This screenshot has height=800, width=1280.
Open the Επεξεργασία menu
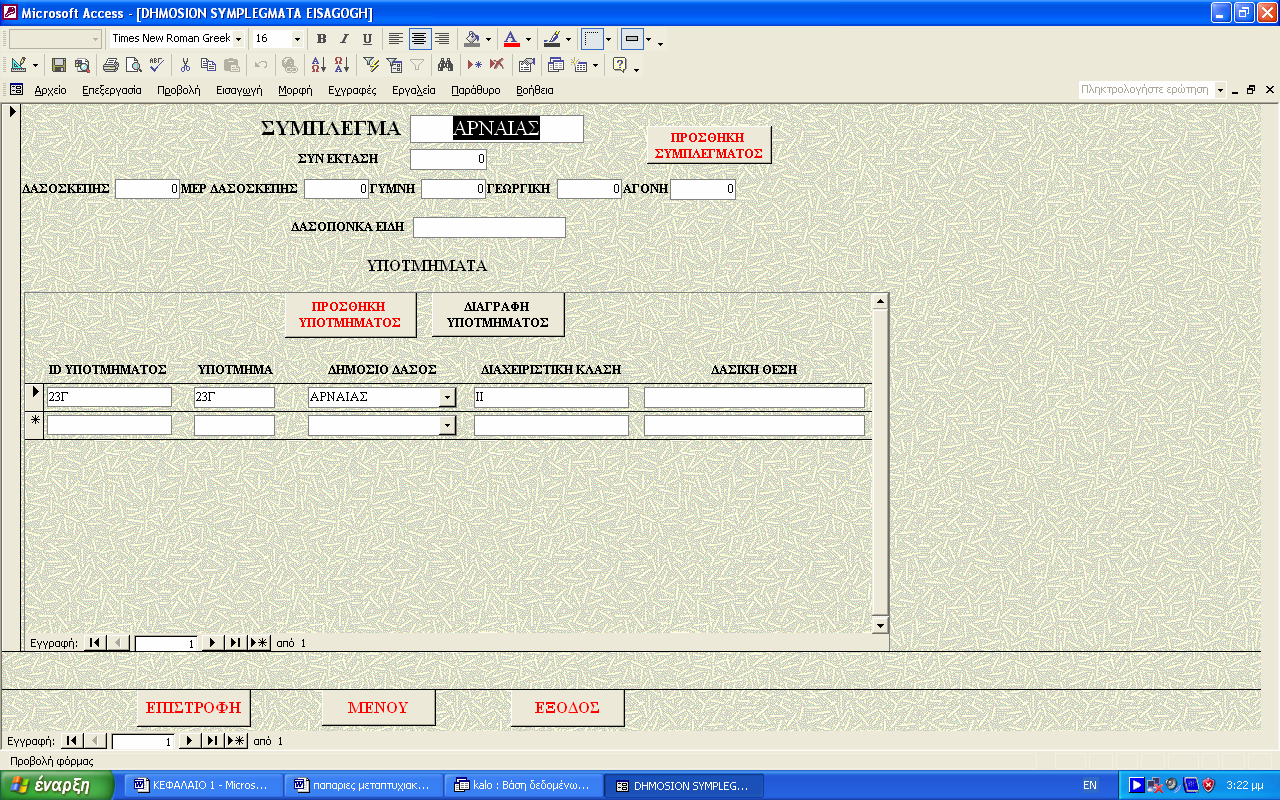click(x=112, y=90)
